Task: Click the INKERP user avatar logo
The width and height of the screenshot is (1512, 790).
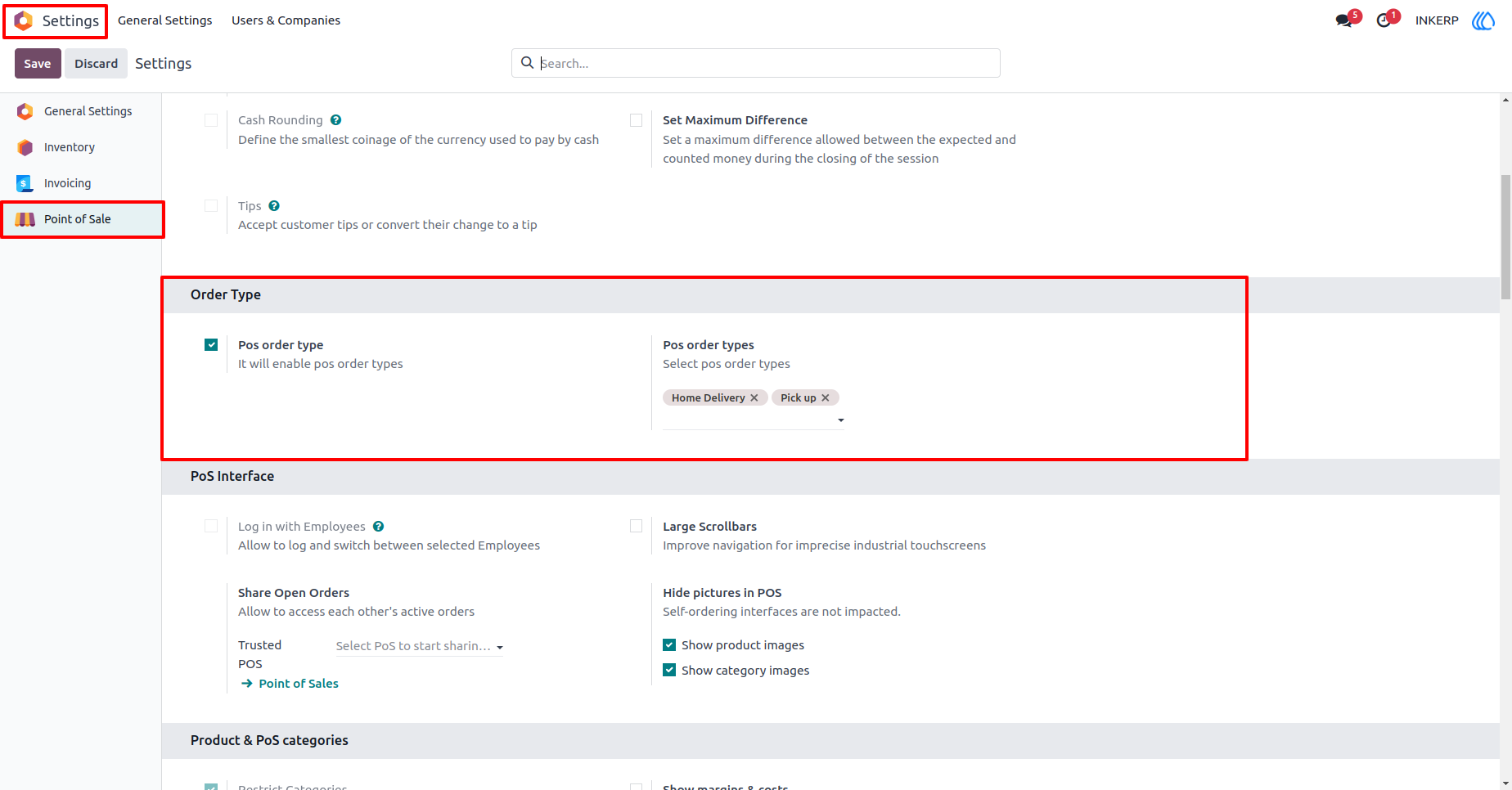Action: pyautogui.click(x=1483, y=20)
